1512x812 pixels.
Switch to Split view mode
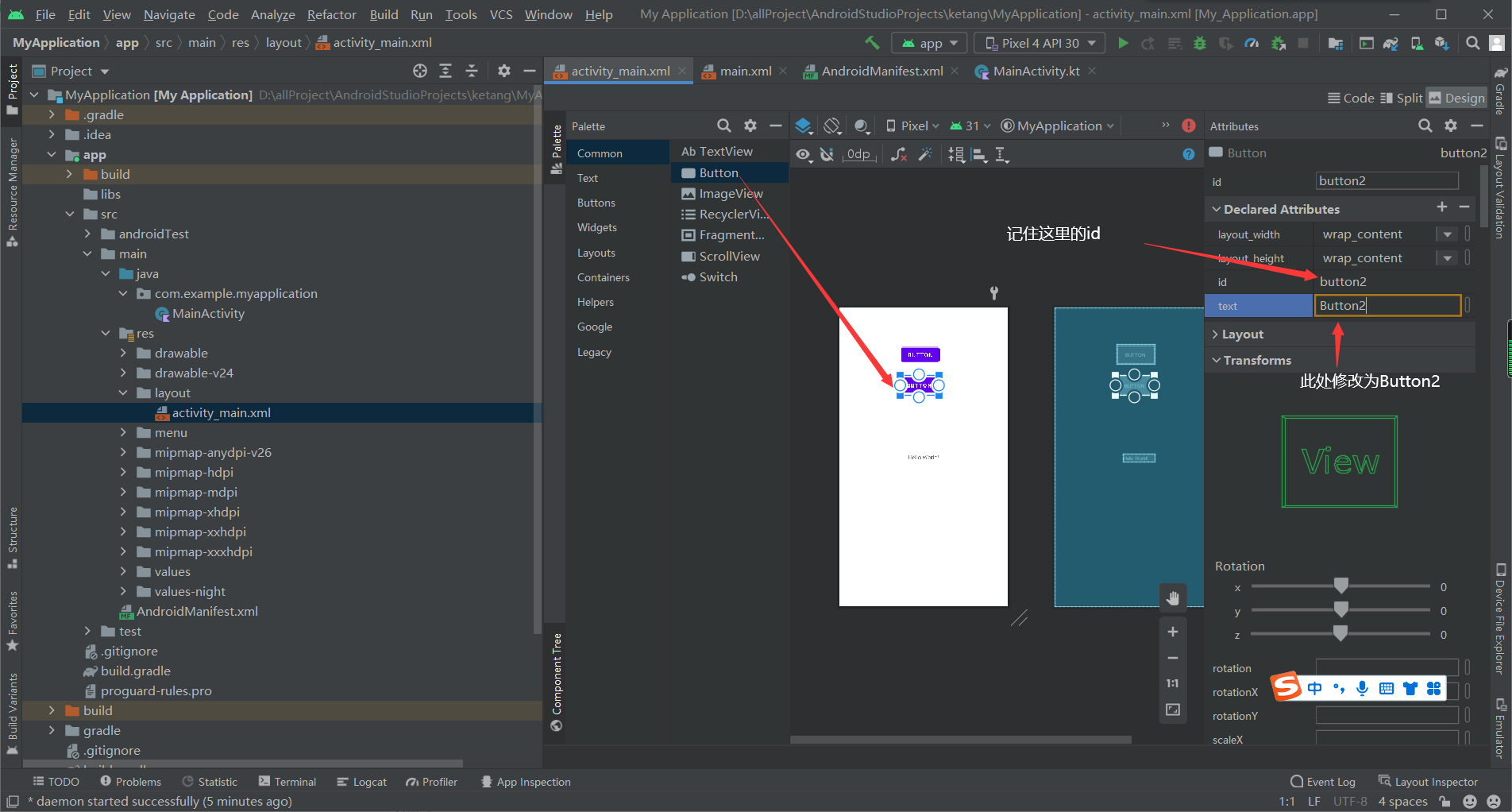tap(1402, 98)
